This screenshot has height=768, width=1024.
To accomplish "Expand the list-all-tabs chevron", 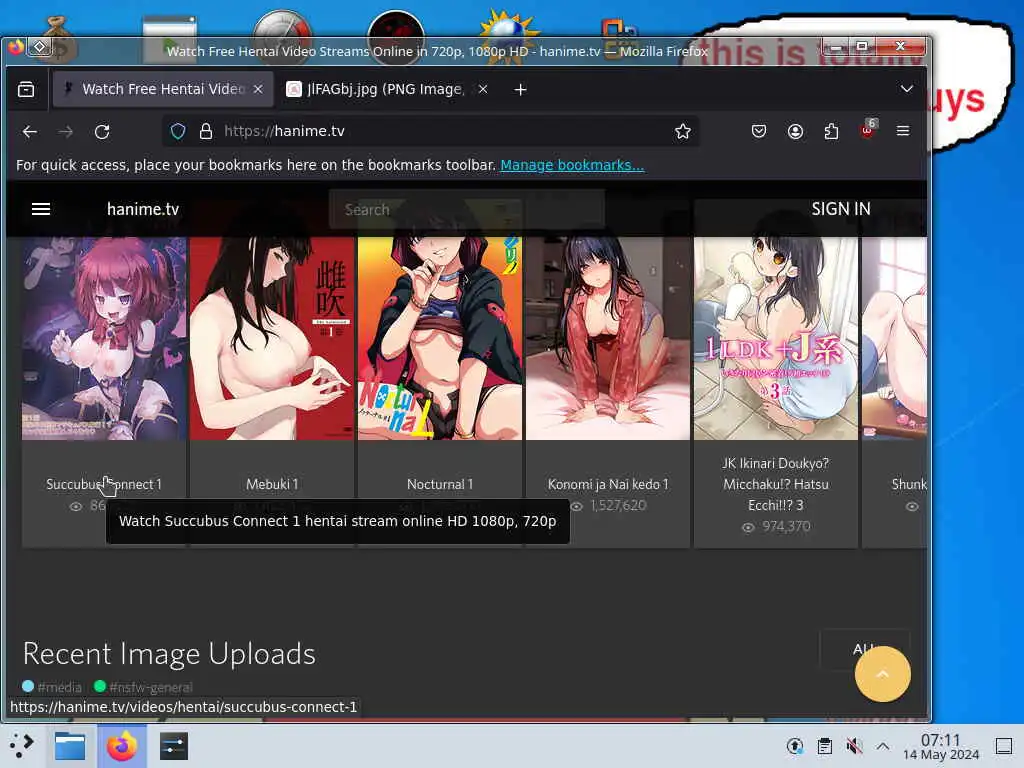I will (906, 89).
